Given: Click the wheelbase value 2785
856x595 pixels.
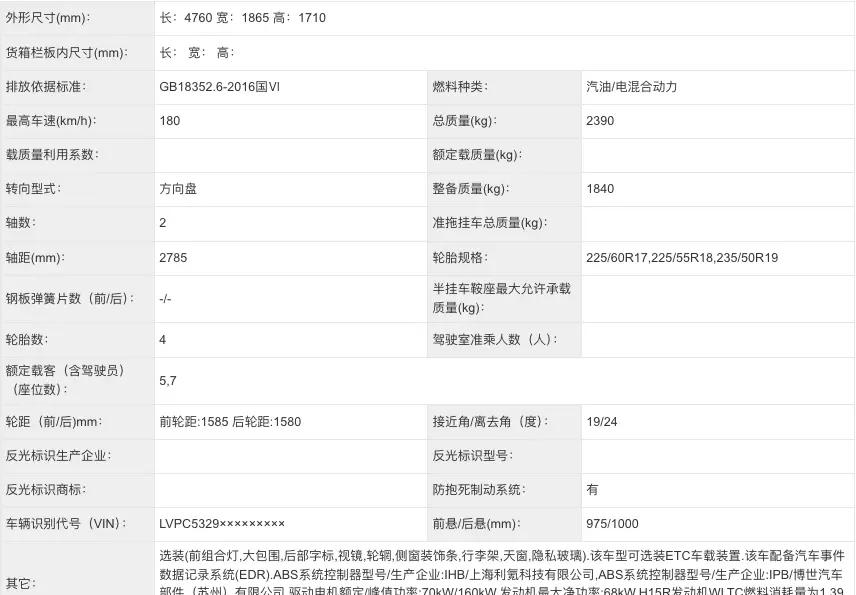Looking at the screenshot, I should (173, 258).
